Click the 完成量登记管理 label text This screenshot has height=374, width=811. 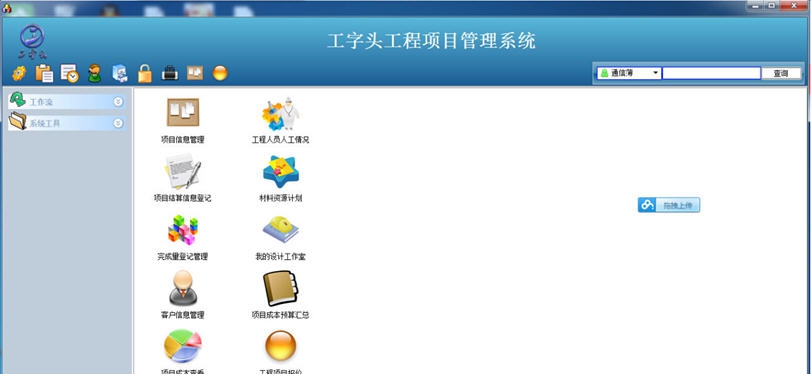183,257
